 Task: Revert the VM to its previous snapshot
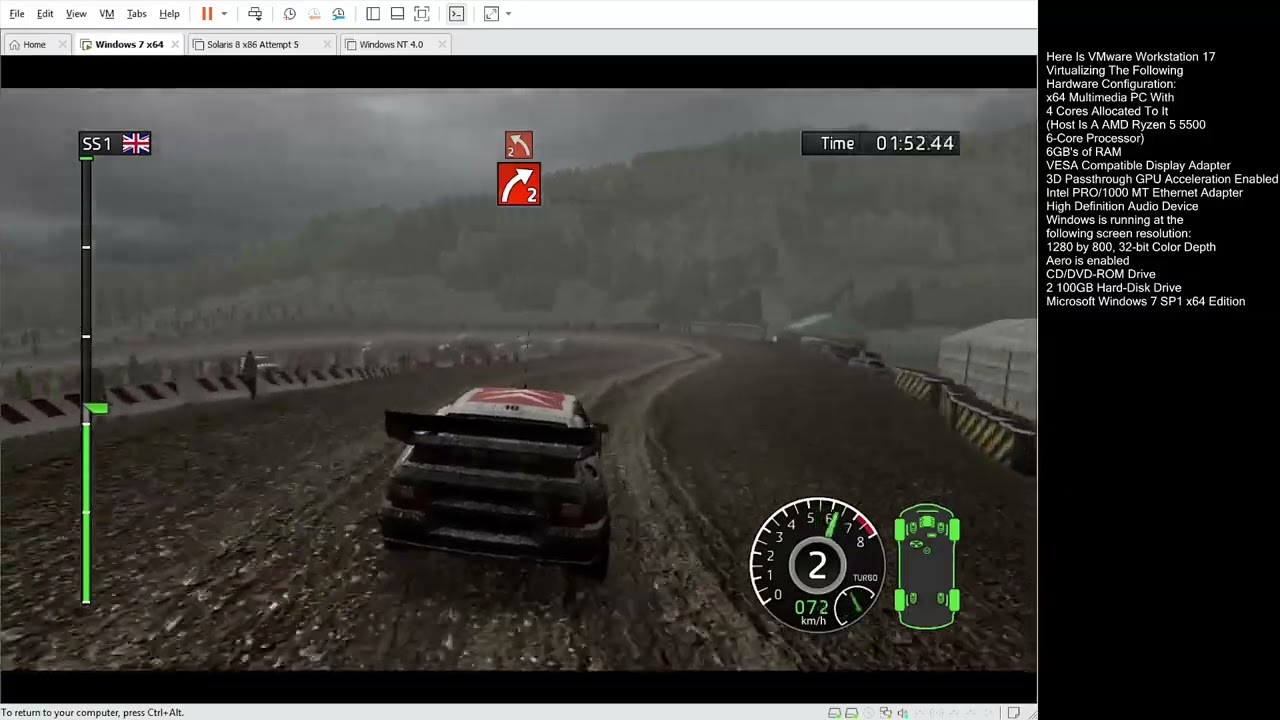click(x=314, y=14)
